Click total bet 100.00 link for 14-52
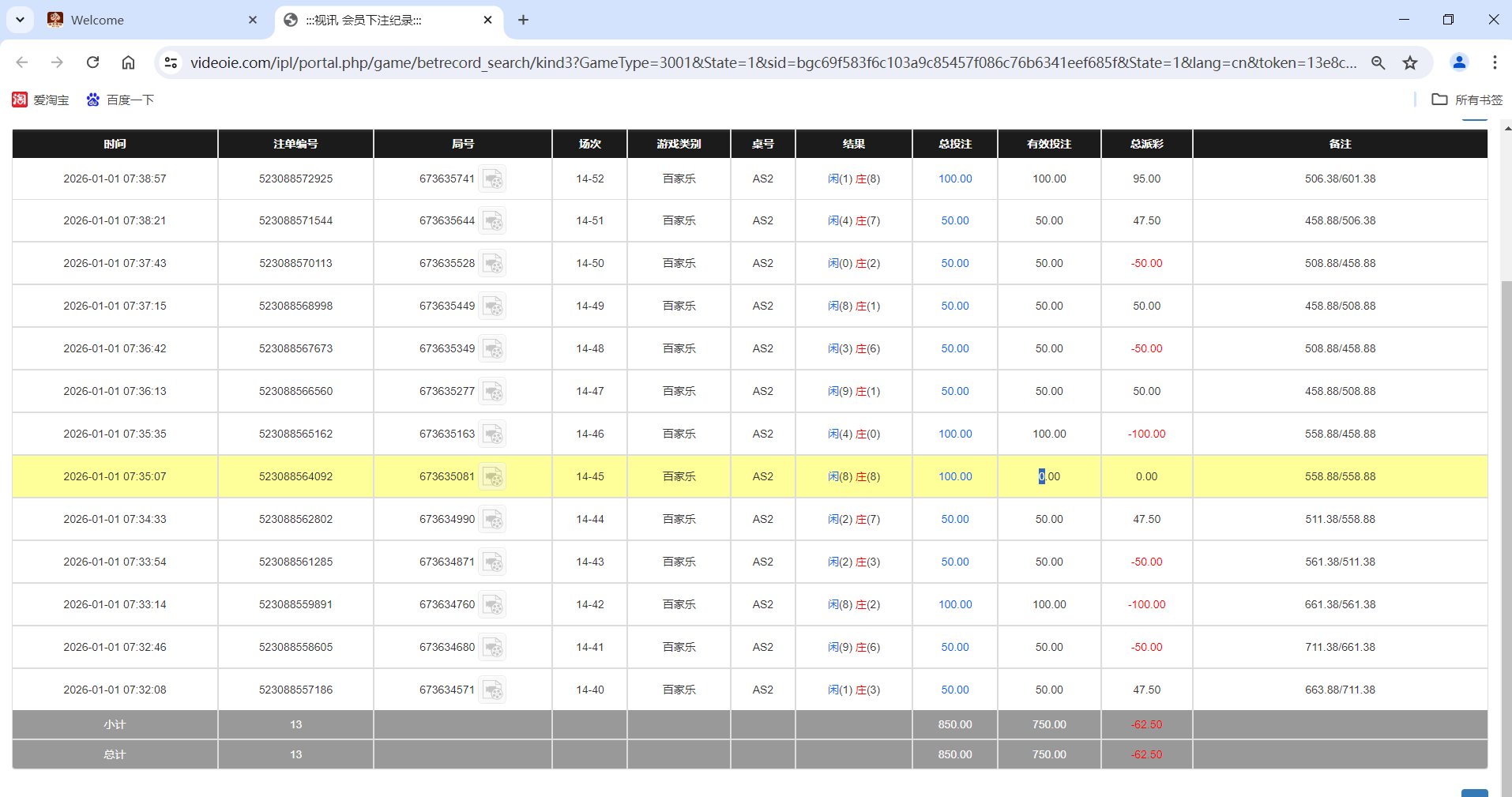Viewport: 1512px width, 797px height. point(954,179)
